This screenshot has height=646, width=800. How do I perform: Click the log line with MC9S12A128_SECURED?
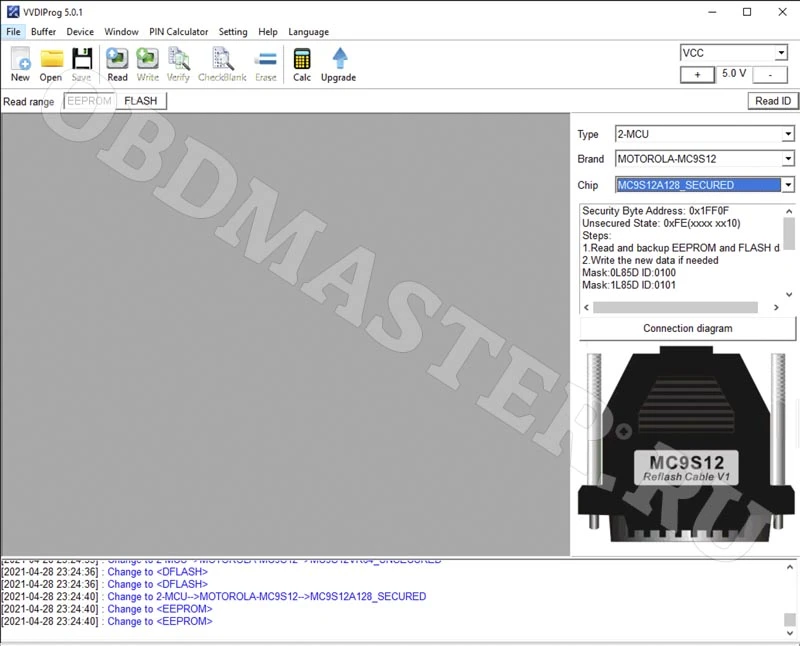click(214, 597)
